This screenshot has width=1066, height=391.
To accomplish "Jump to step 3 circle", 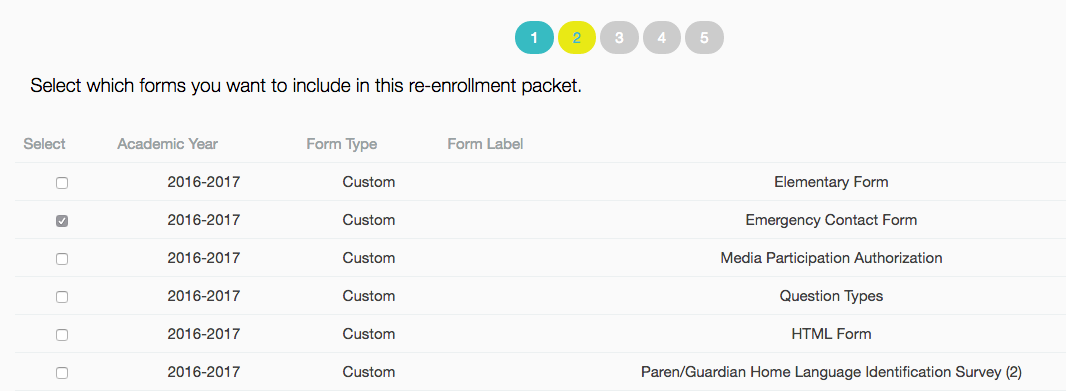I will click(619, 38).
